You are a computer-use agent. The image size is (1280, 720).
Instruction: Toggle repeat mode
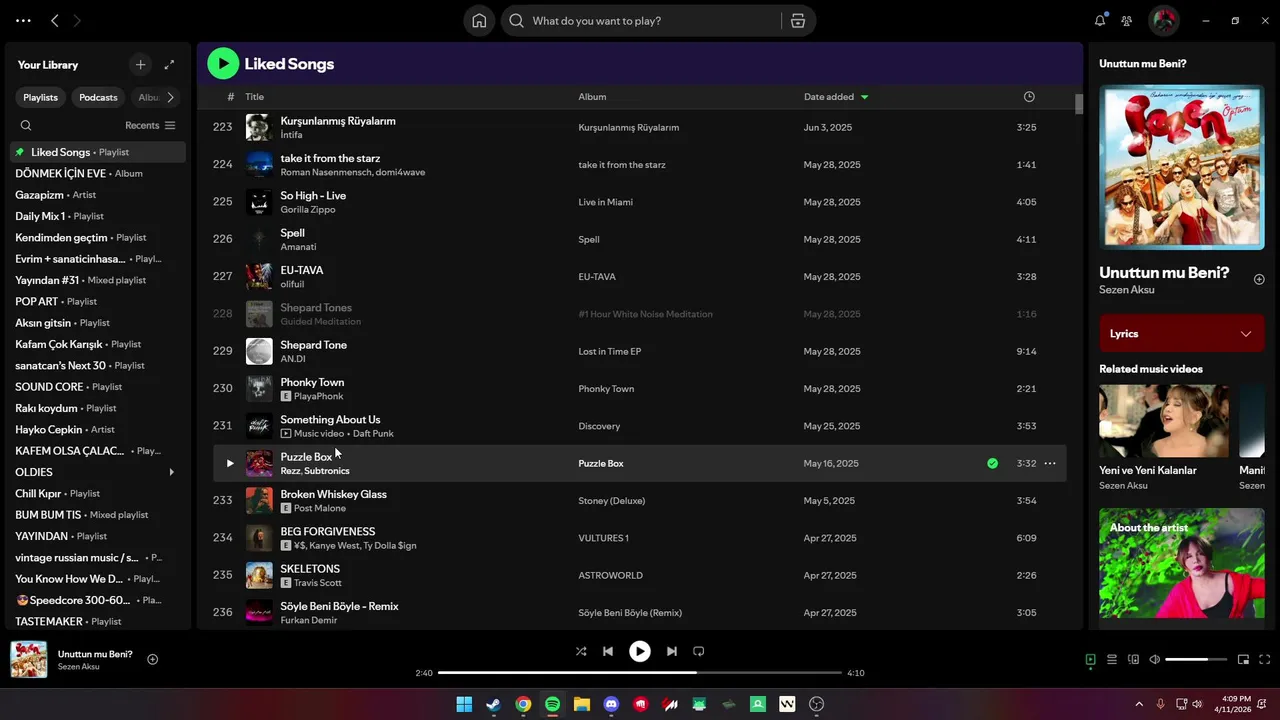click(x=699, y=652)
